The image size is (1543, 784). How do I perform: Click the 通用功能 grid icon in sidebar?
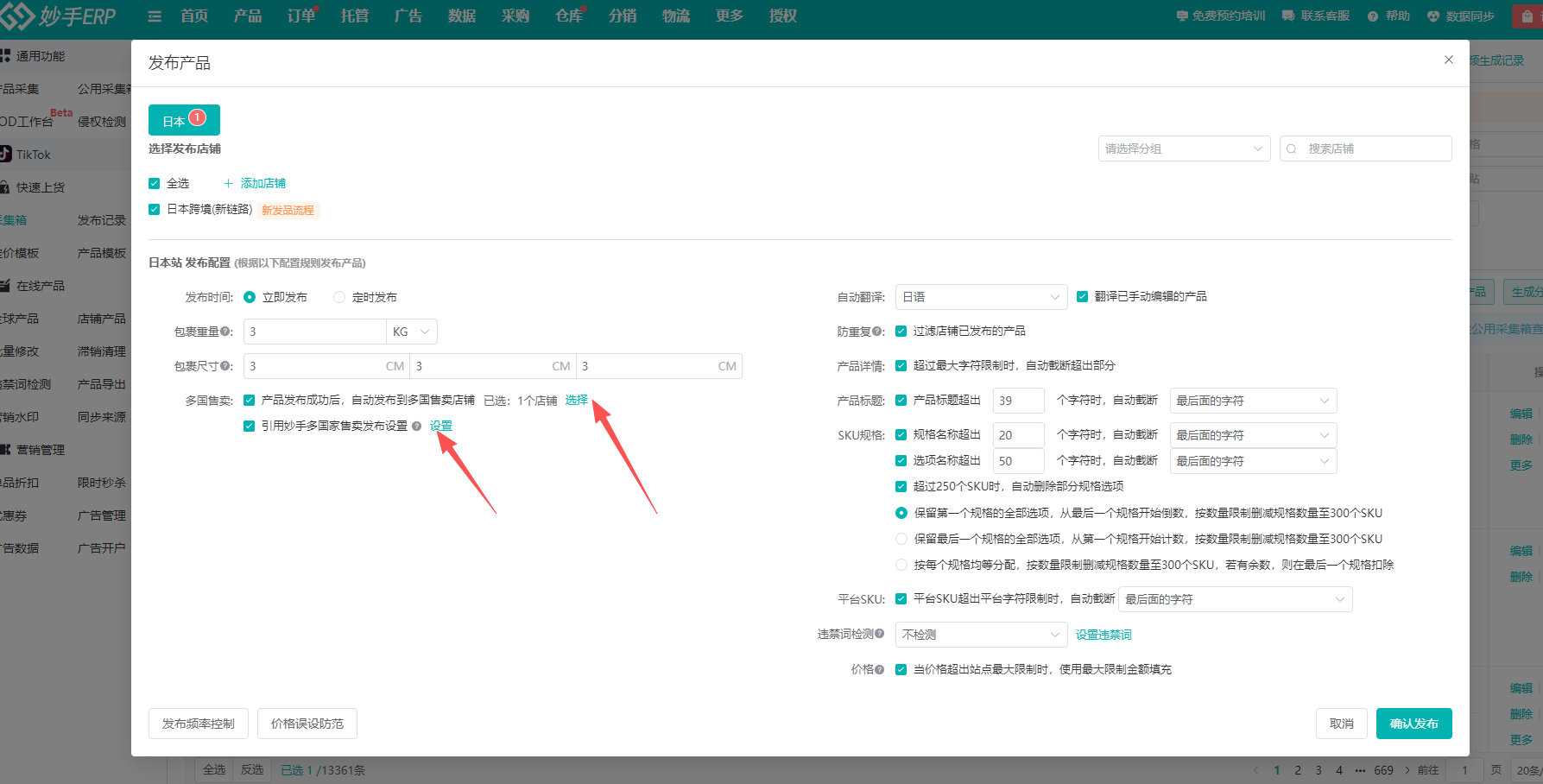click(x=6, y=56)
